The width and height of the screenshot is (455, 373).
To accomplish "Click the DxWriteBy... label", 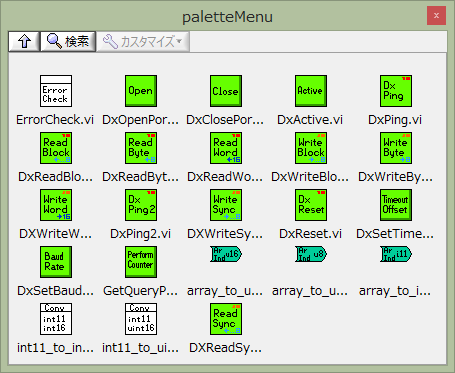I will (395, 177).
